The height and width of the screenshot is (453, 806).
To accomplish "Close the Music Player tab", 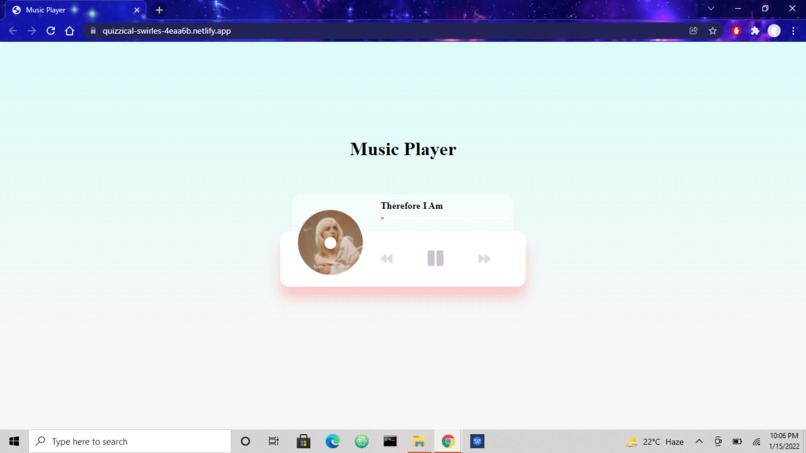I will coord(137,10).
